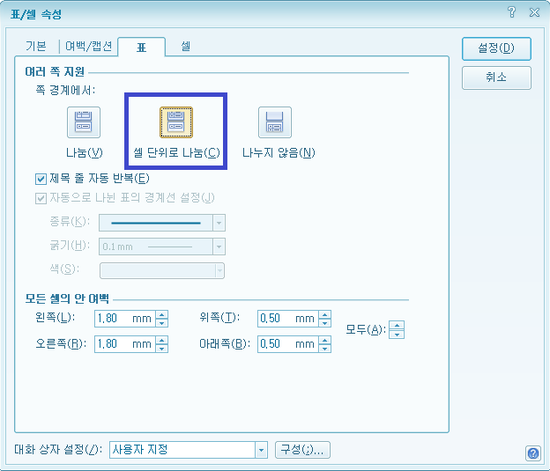Decrease 아래쪽(B) margin with down arrow
The image size is (550, 471).
[325, 348]
